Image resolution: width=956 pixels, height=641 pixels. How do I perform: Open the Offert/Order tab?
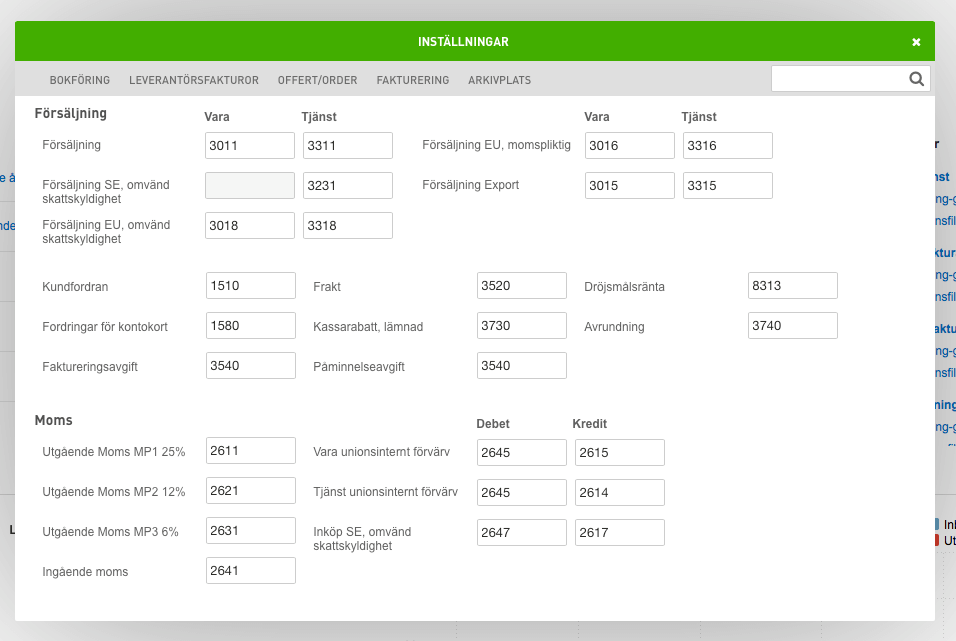pos(318,80)
